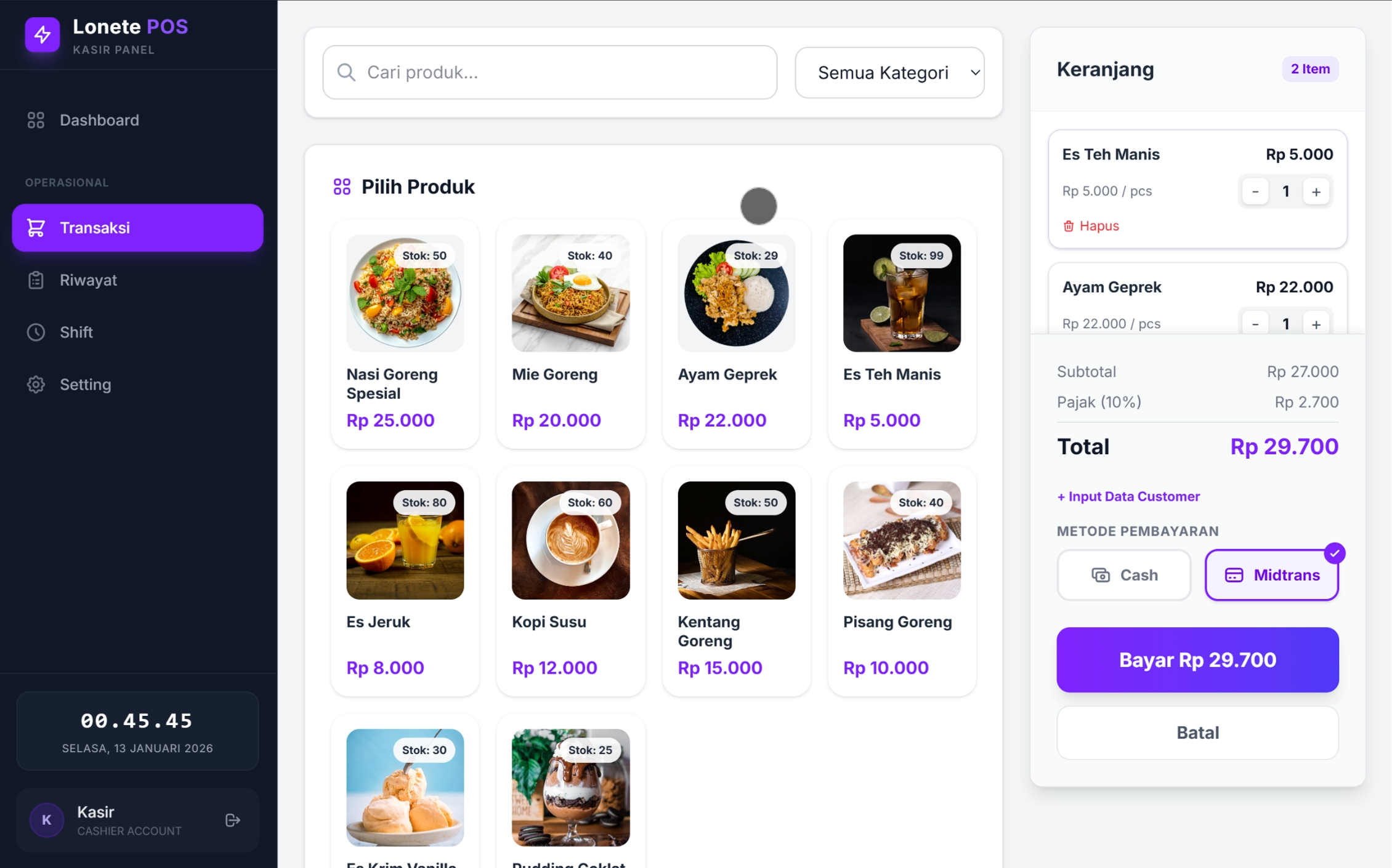
Task: Click the Dashboard grid icon
Action: pos(36,120)
